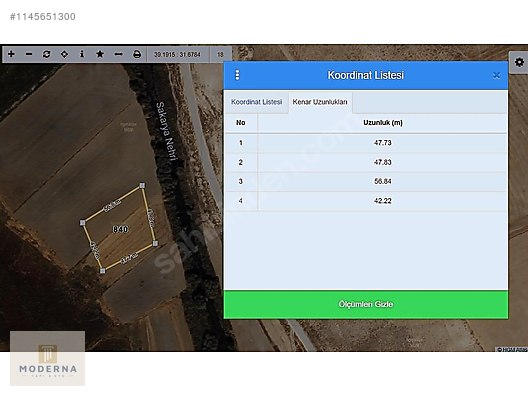Select the length value 42.22
528x396 pixels.
pyautogui.click(x=383, y=201)
